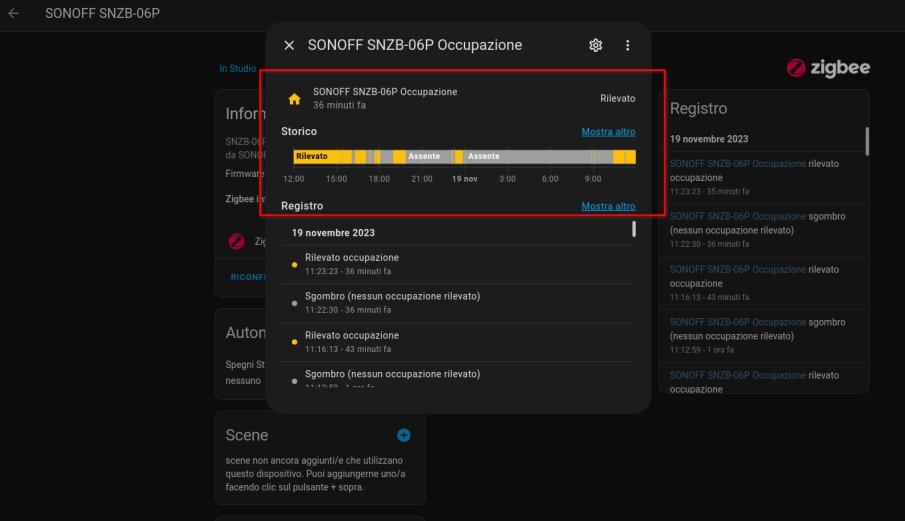Select Sgombro entry at 11:22:30 in dialog
Viewport: 905px width, 521px height.
[x=456, y=302]
